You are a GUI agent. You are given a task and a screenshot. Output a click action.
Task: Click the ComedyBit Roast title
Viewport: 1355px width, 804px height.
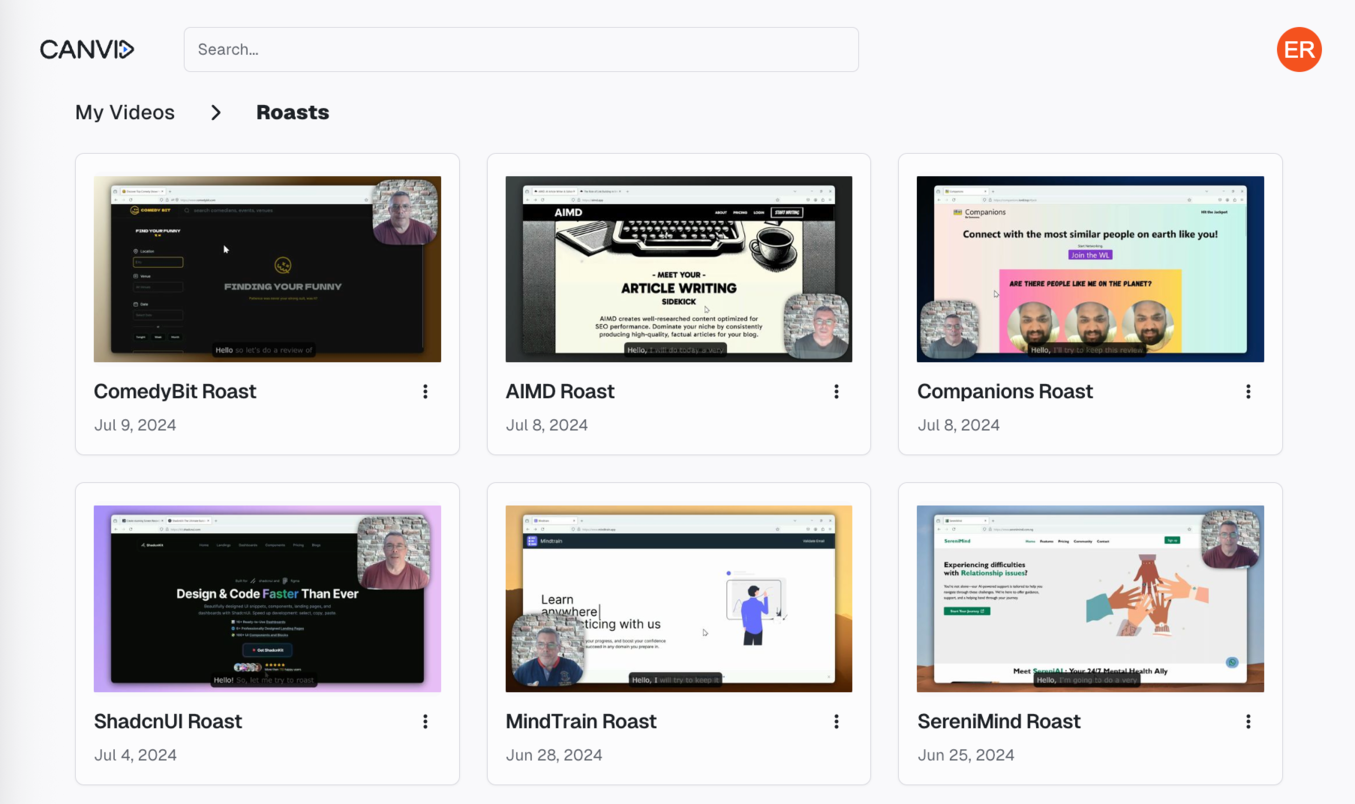[175, 392]
